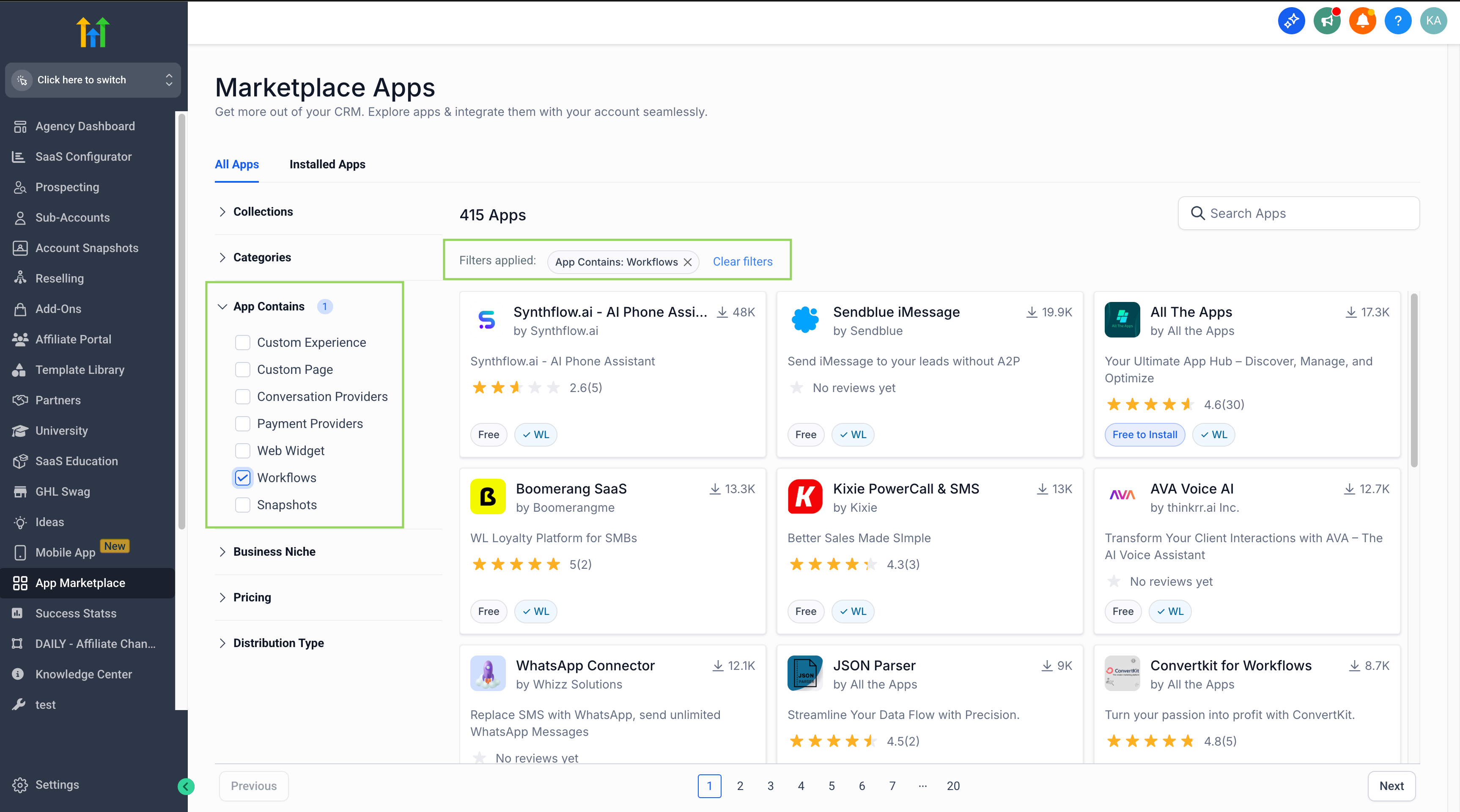Expand the Pricing filter section
The image size is (1460, 812).
coord(252,597)
